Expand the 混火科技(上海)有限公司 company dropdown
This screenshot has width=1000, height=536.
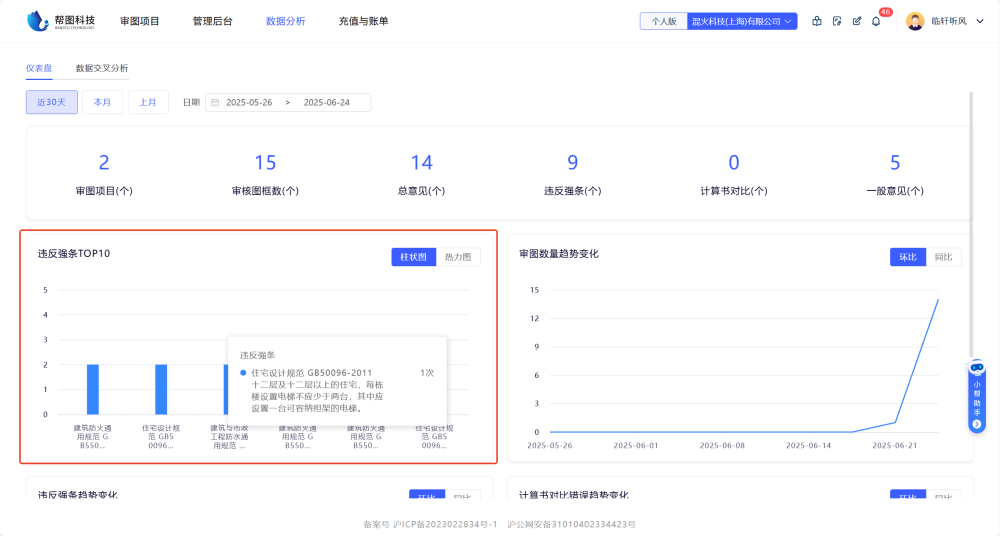[742, 21]
